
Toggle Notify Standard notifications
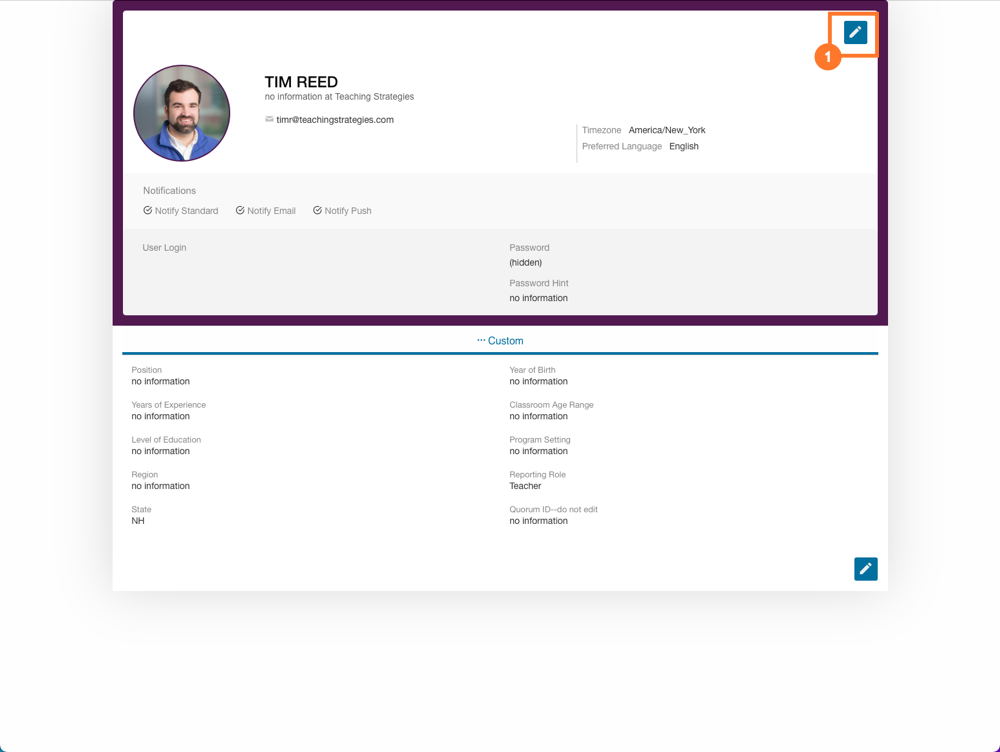pos(181,210)
